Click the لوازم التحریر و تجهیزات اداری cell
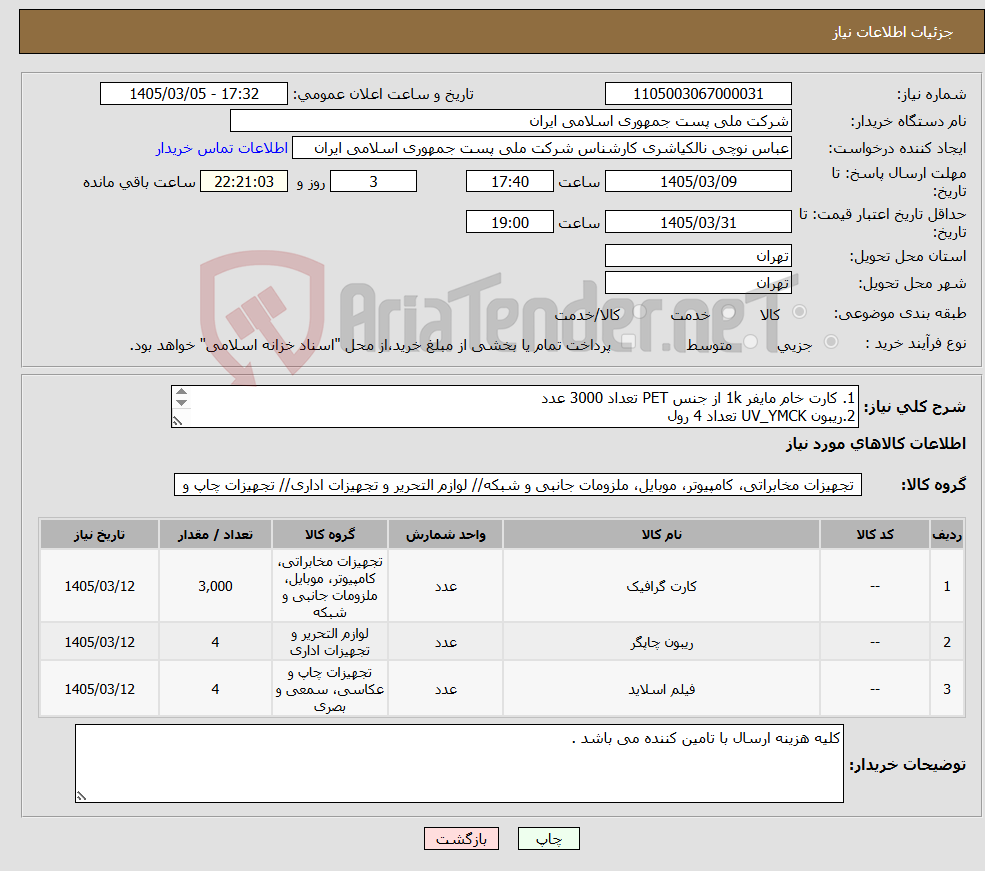This screenshot has width=985, height=871. click(330, 642)
